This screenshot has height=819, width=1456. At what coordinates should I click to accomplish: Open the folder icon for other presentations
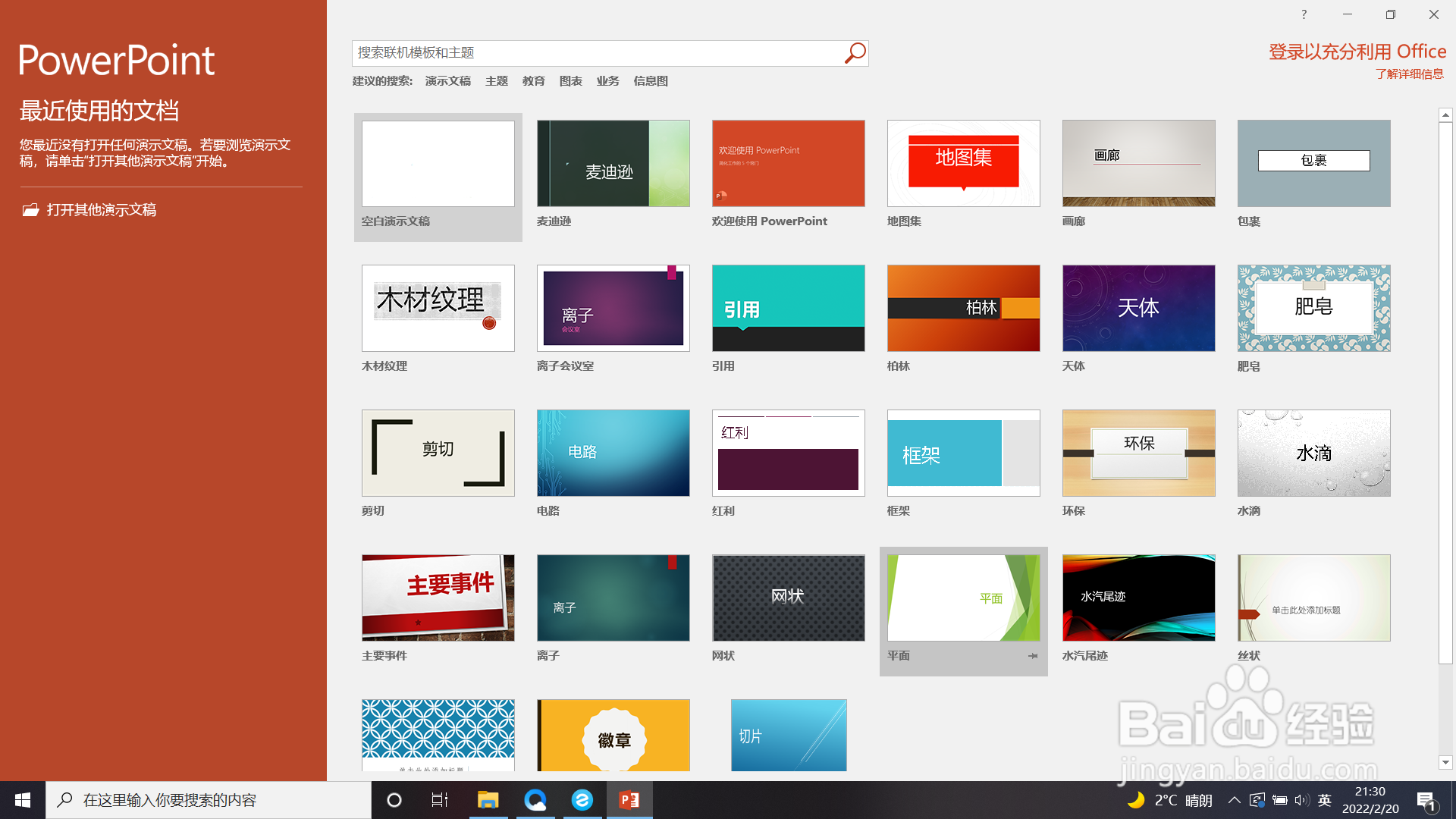(30, 210)
